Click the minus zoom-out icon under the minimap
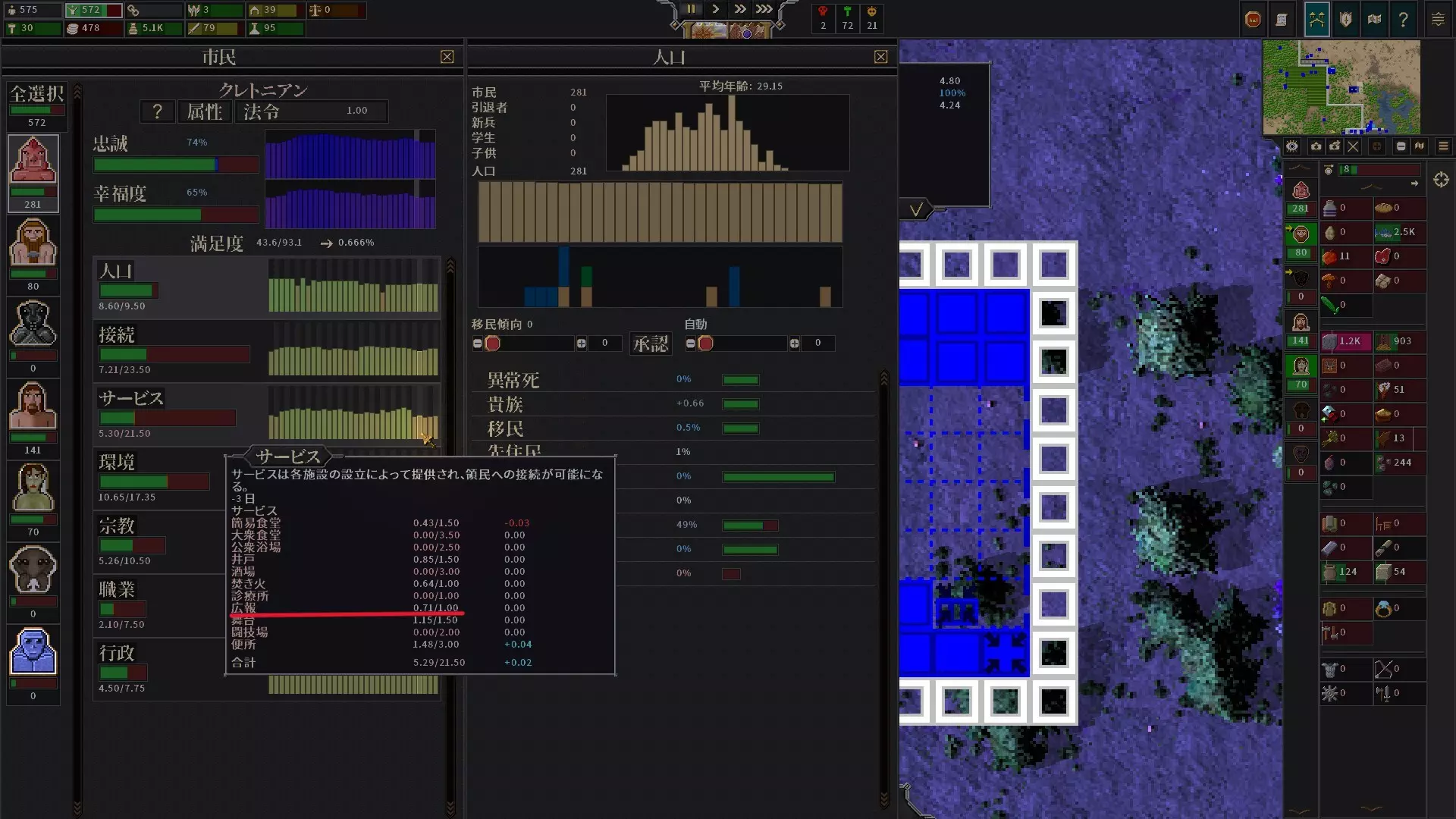Viewport: 1456px width, 819px height. (1401, 146)
